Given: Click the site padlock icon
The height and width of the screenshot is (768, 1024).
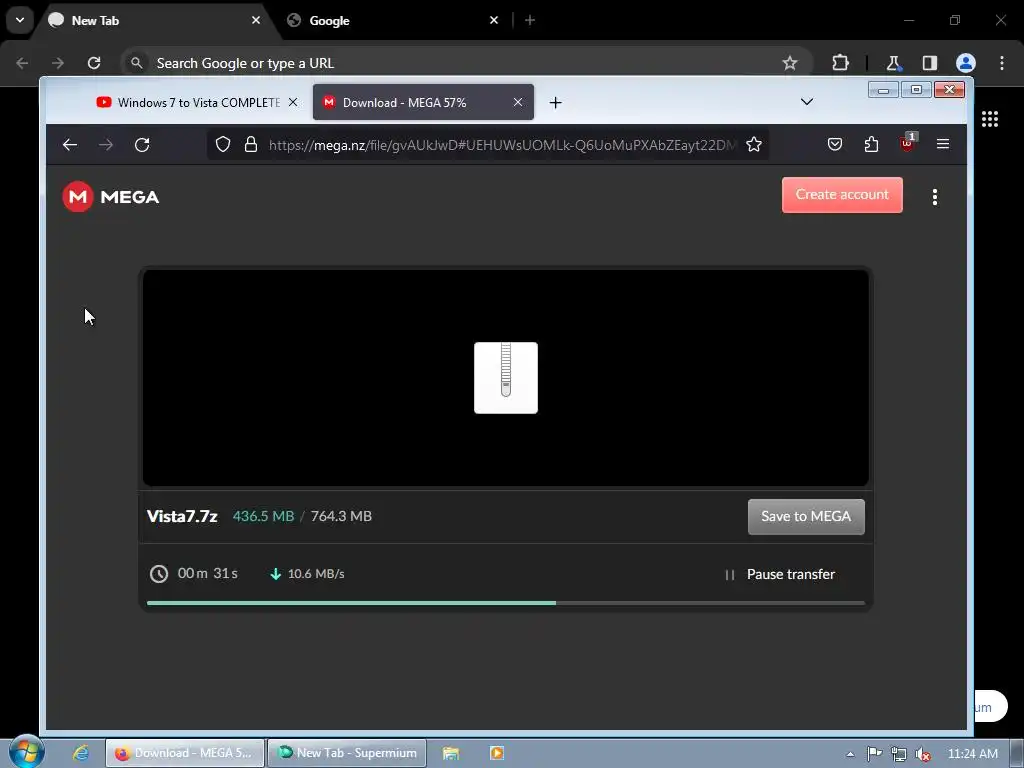Looking at the screenshot, I should (x=251, y=144).
